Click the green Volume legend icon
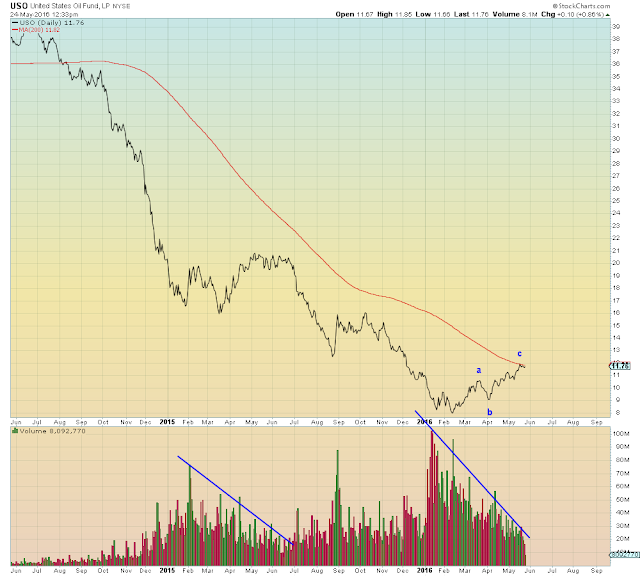The height and width of the screenshot is (576, 640). (15, 431)
